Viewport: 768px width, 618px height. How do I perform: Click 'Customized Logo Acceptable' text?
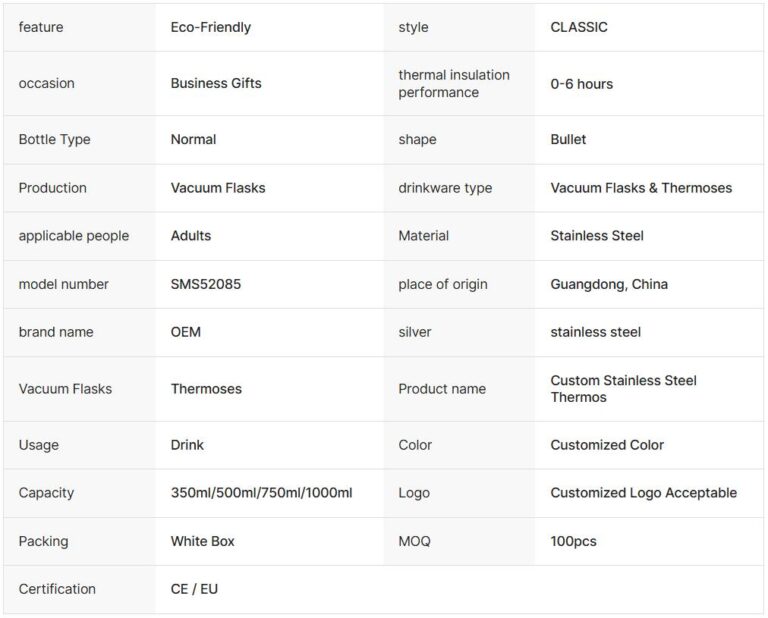tap(643, 493)
